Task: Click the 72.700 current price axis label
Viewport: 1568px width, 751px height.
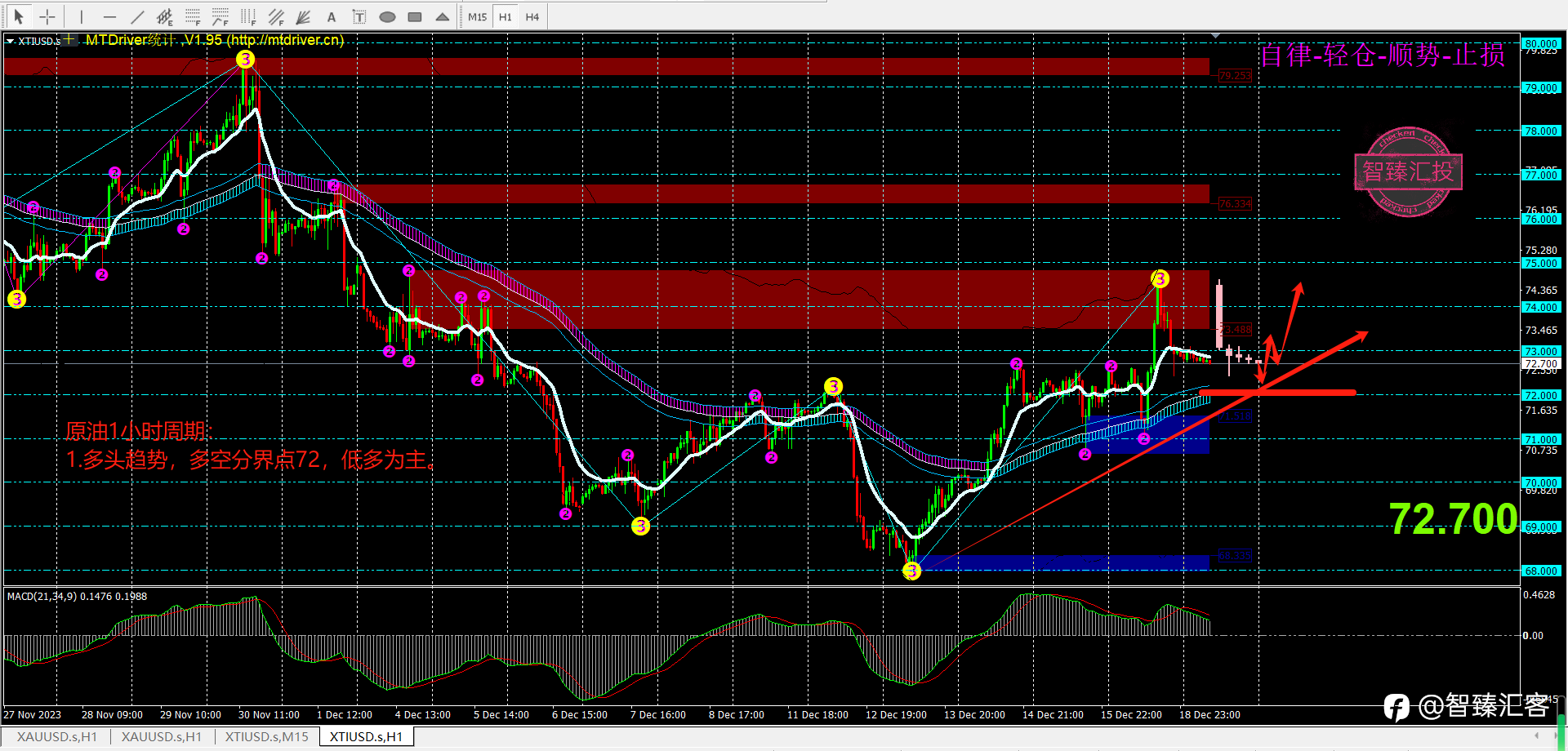Action: [1541, 363]
